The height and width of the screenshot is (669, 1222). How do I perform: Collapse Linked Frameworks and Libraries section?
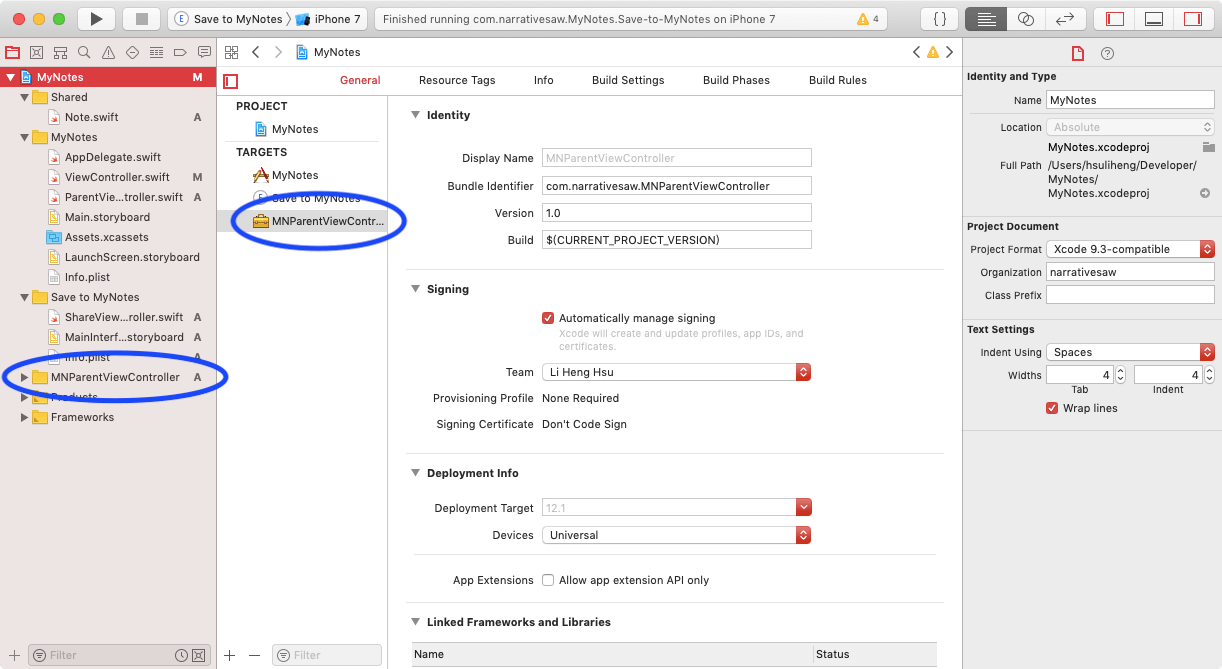pos(416,622)
